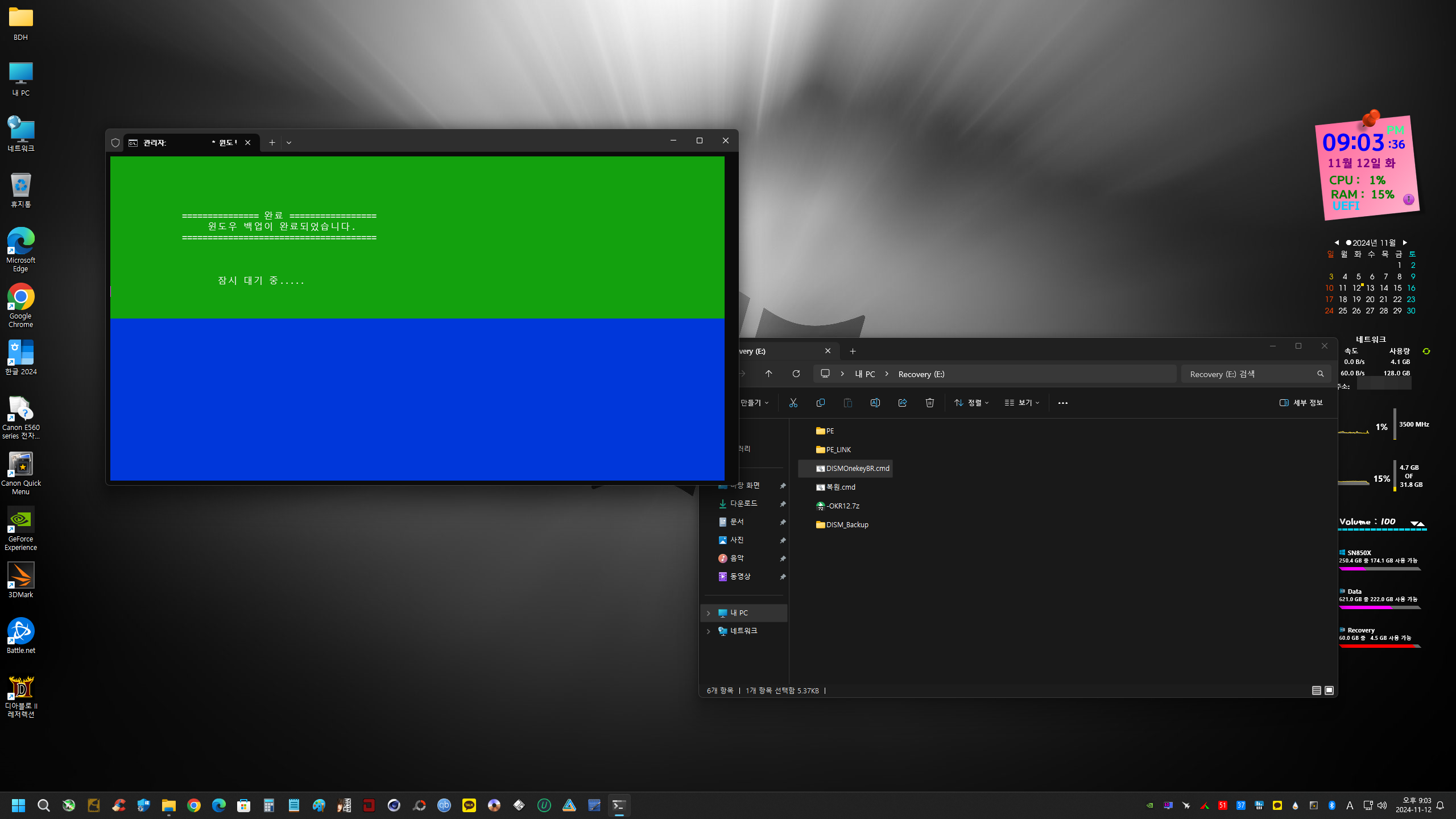Close the Recovery (E:) File Explorer tab
Viewport: 1456px width, 819px height.
(x=828, y=351)
